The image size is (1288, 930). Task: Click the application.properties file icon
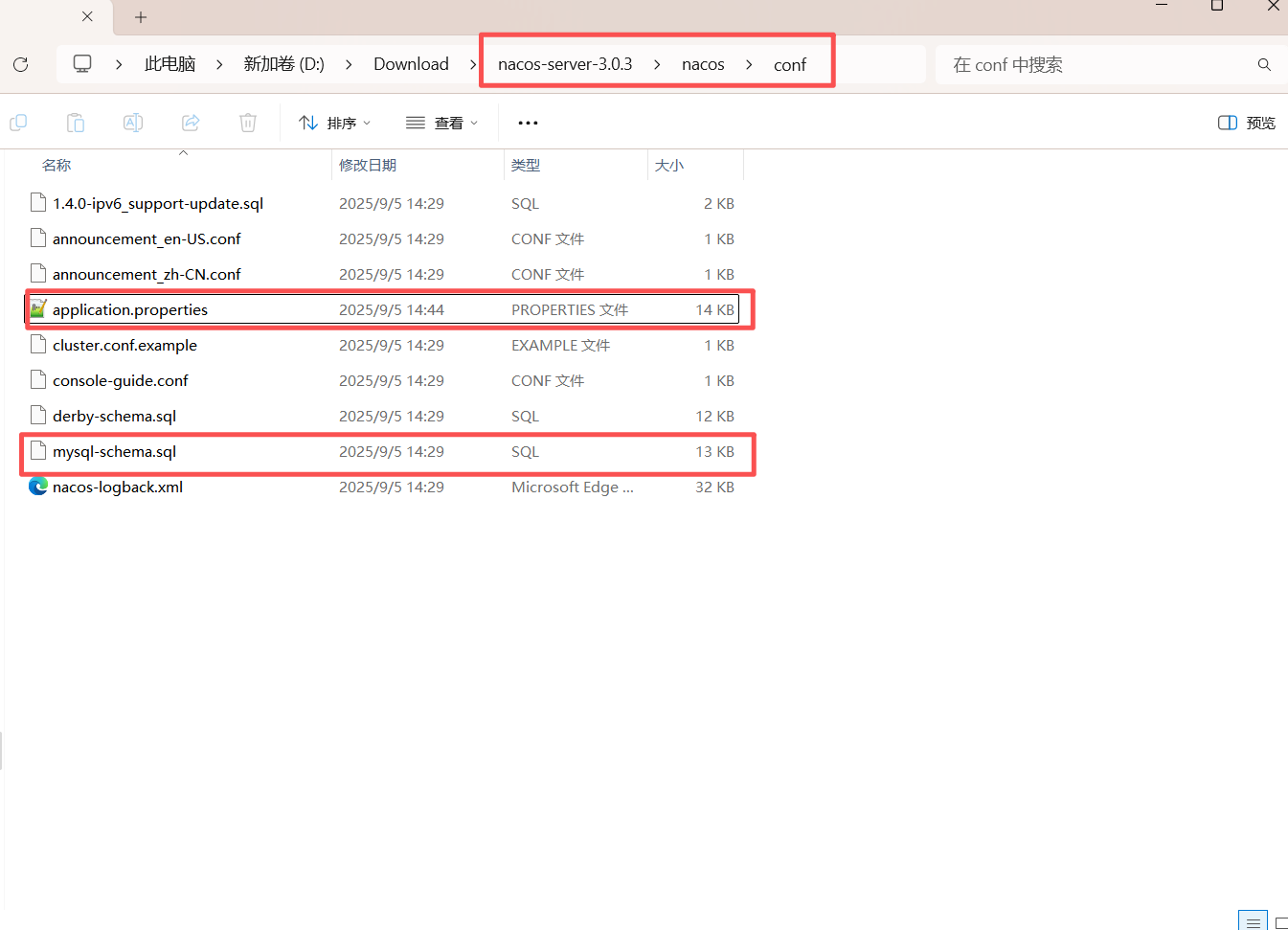tap(38, 309)
